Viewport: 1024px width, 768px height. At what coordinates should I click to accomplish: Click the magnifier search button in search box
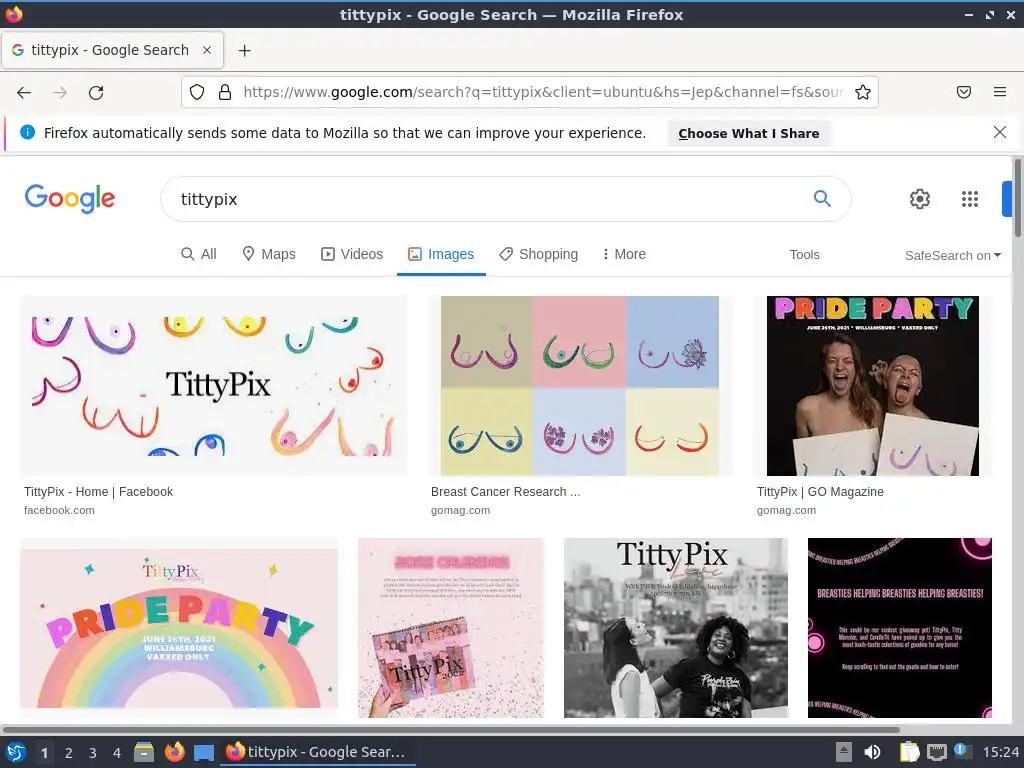(x=822, y=199)
